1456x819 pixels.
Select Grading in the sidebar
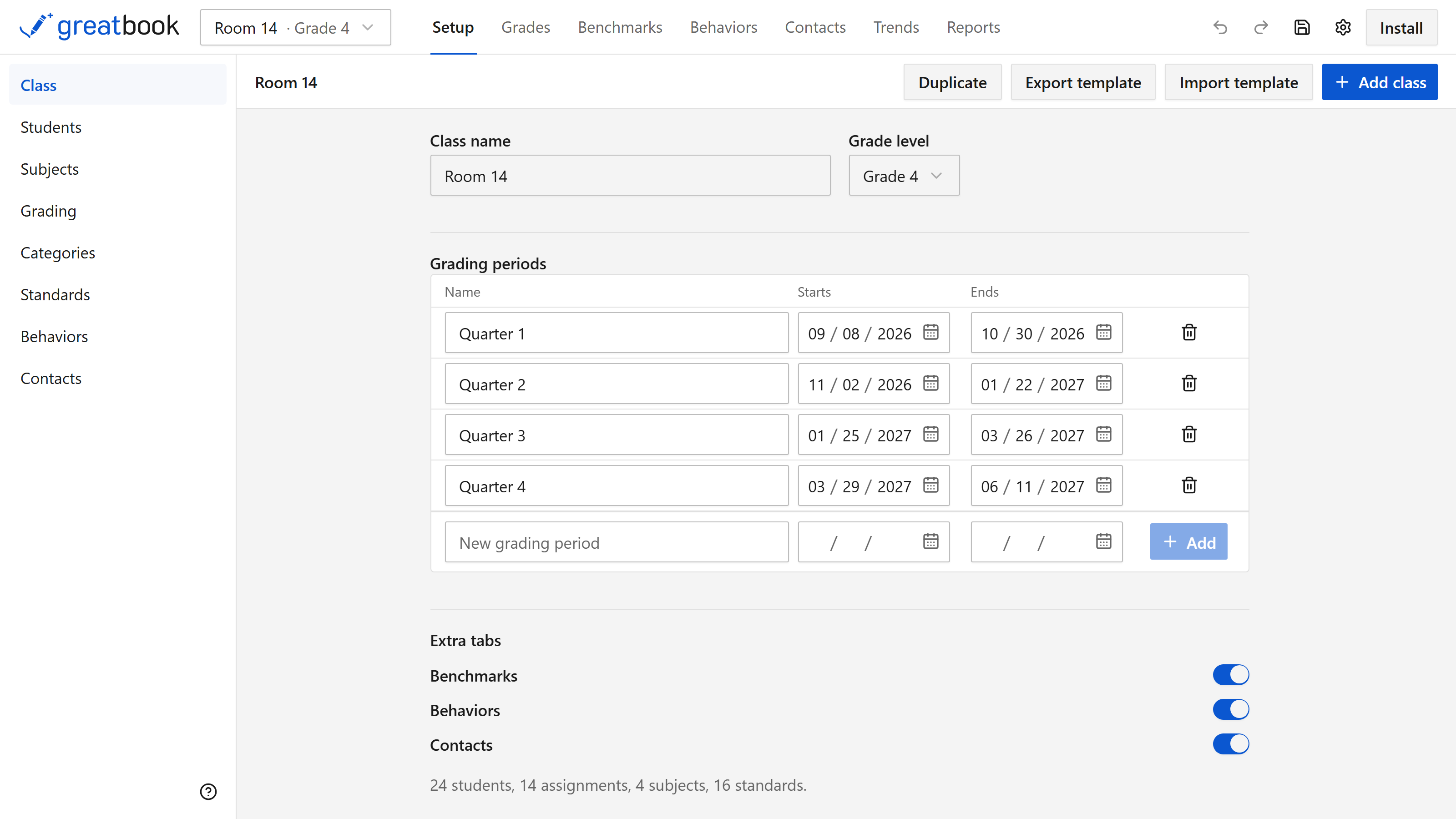117,211
